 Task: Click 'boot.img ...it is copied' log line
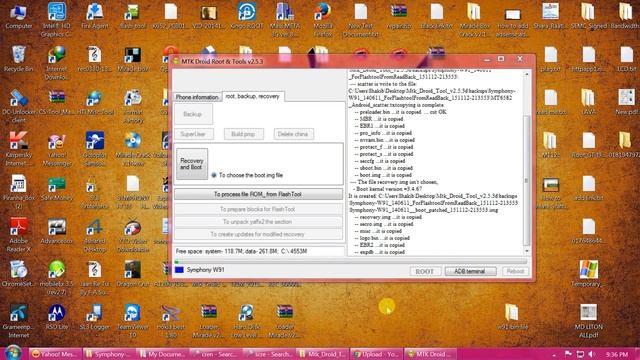point(385,175)
